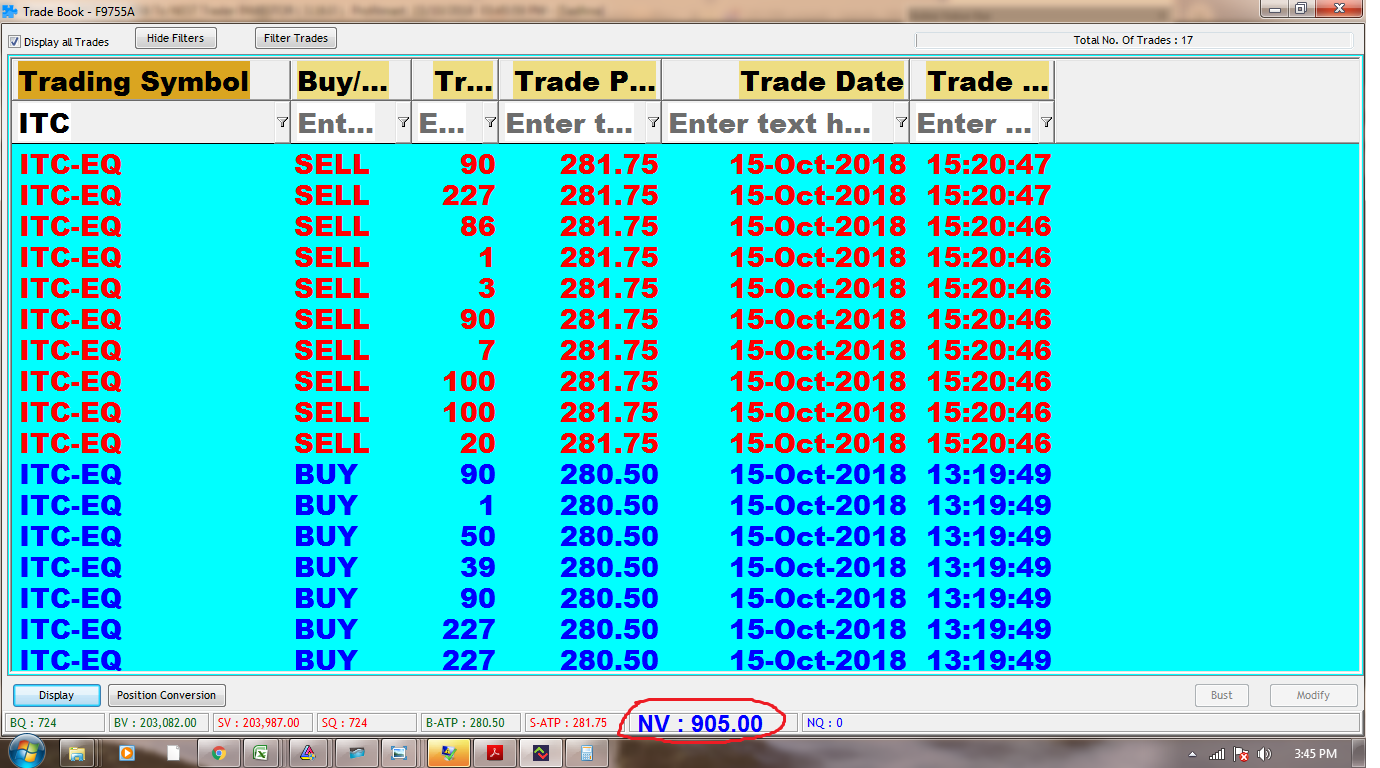Click the Hide Filters button

point(175,38)
